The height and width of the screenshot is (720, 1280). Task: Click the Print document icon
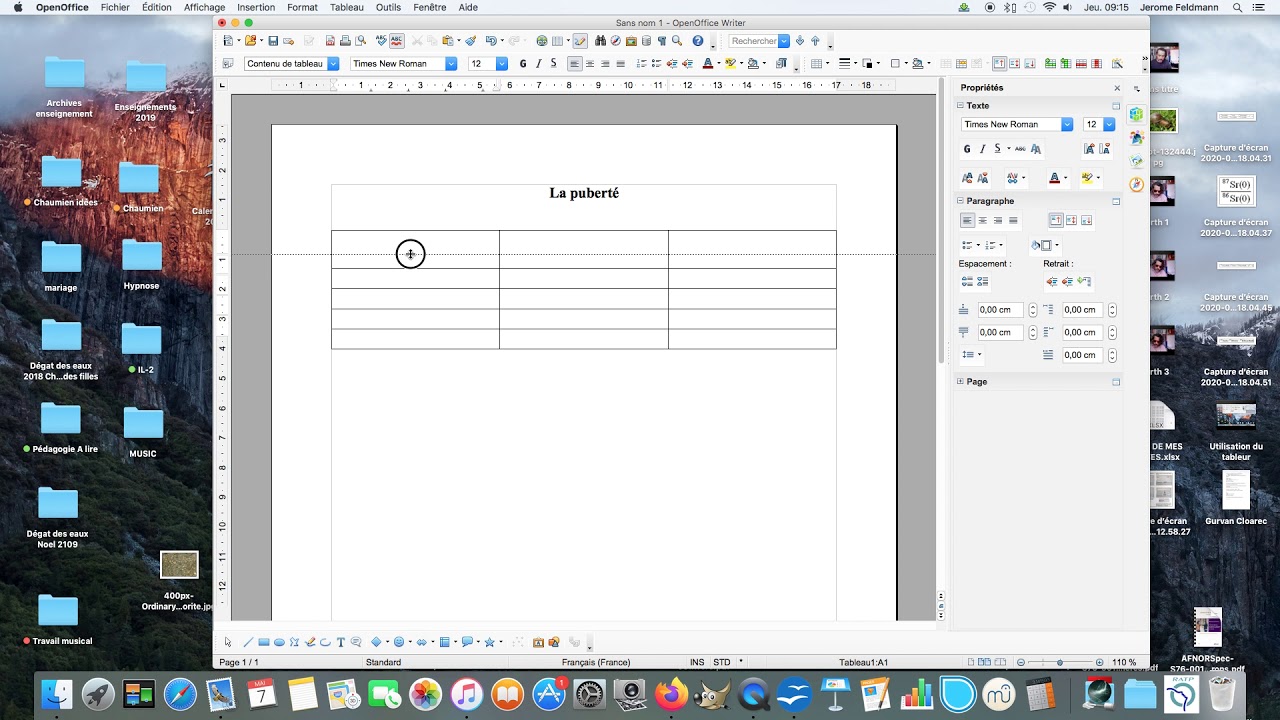point(345,41)
